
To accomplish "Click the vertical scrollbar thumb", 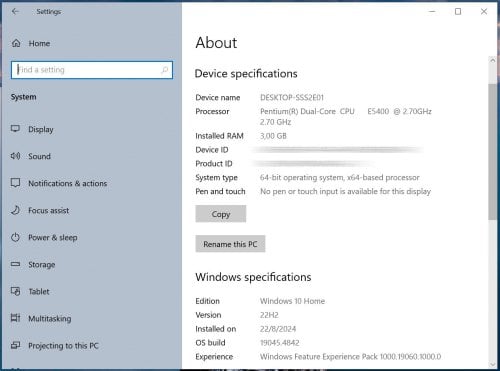I will 492,152.
